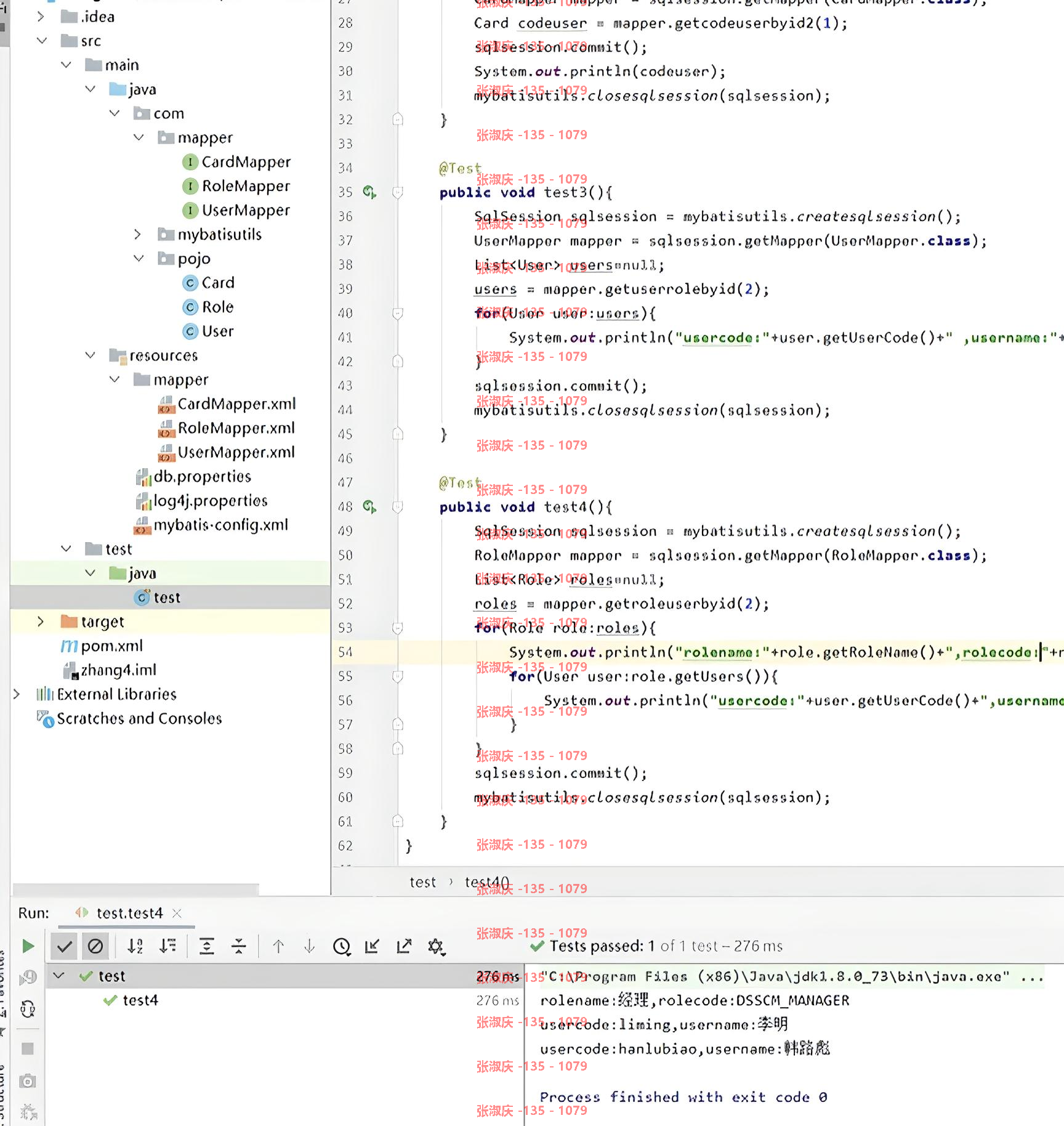Collapse the mapper package under com

click(x=139, y=137)
